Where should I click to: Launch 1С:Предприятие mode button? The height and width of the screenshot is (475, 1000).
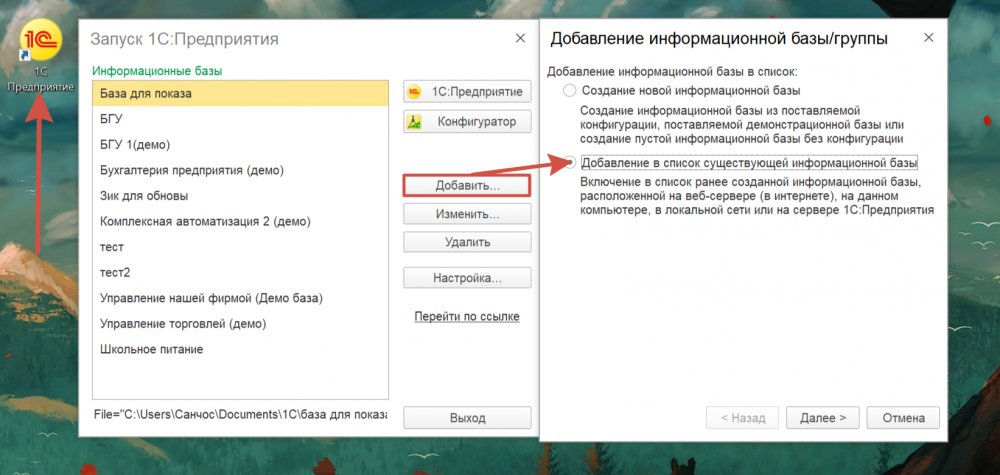467,91
